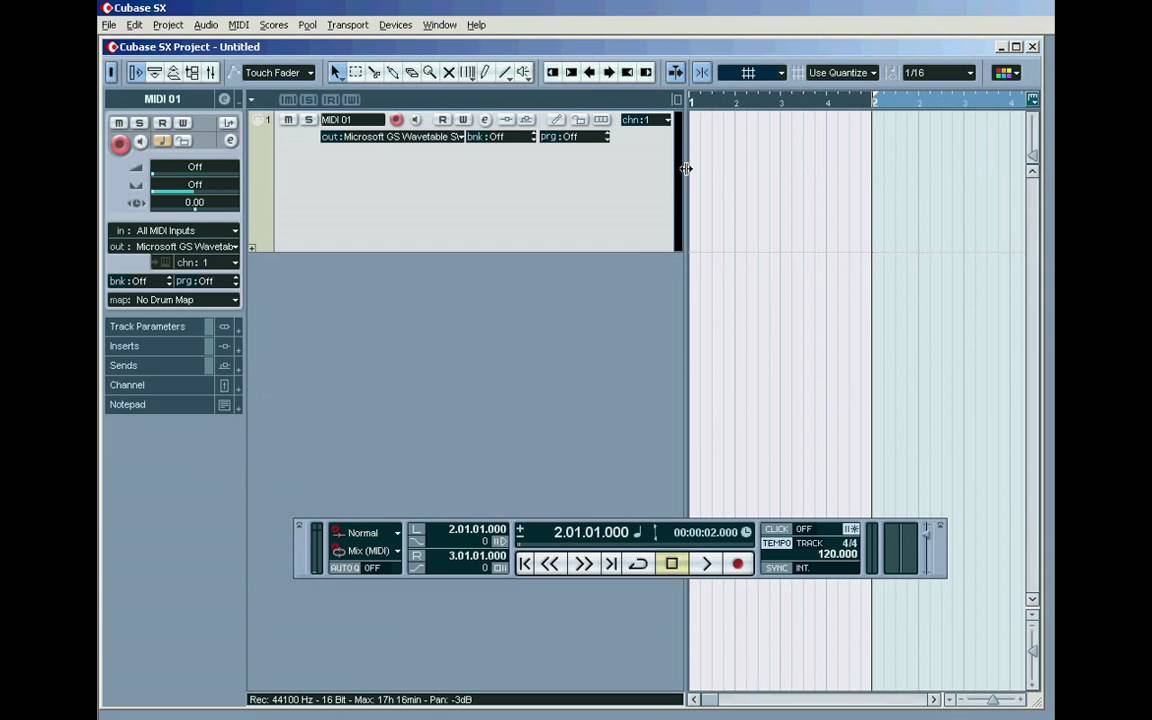1152x720 pixels.
Task: Open the Grid snap mode dropdown
Action: tap(752, 73)
